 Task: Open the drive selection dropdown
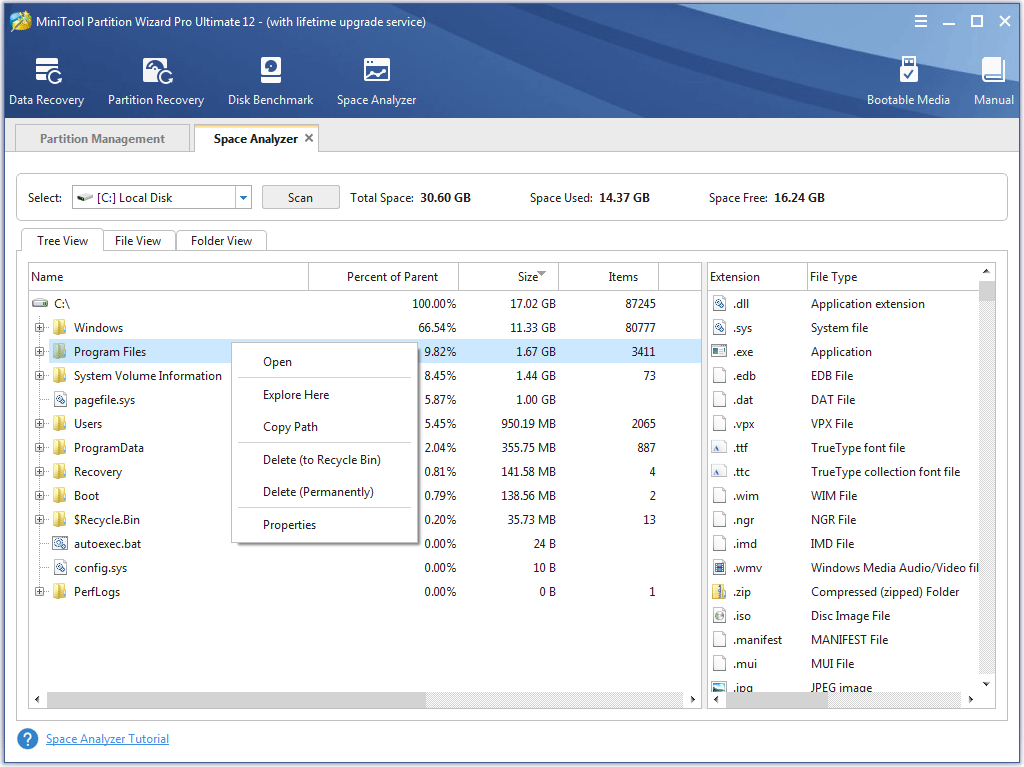[243, 197]
